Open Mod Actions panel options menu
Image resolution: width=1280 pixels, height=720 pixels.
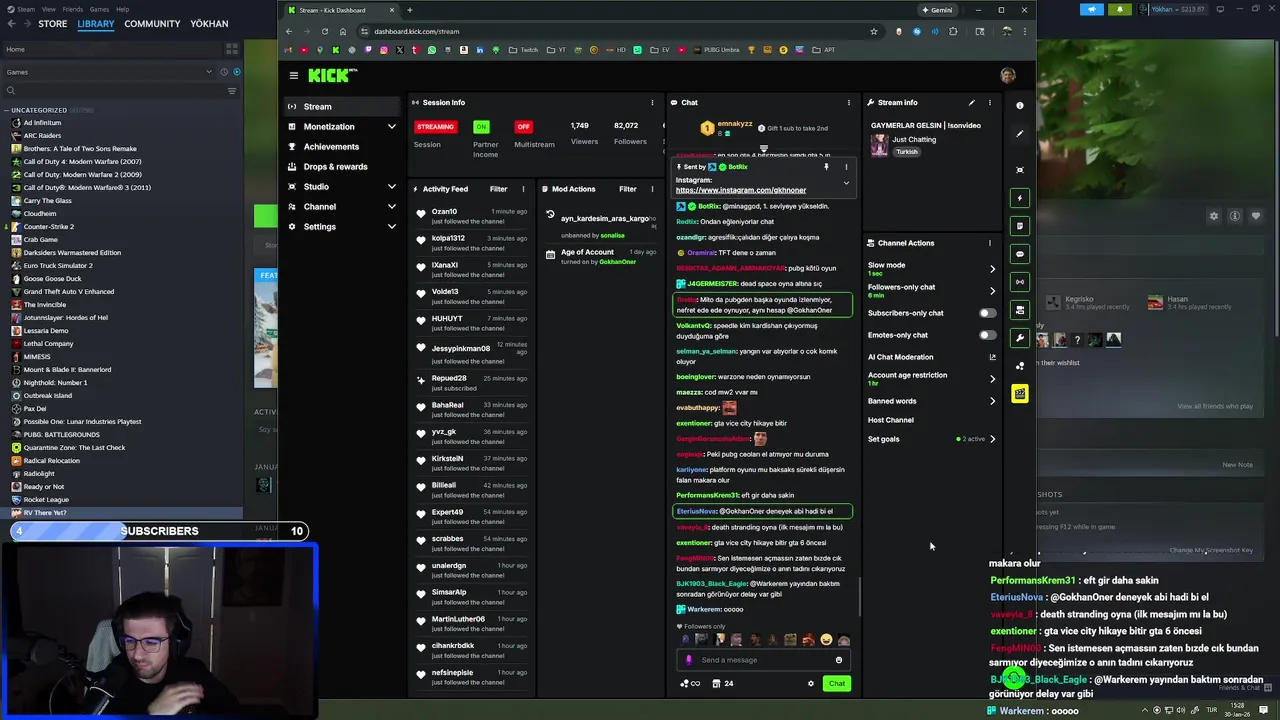(652, 189)
